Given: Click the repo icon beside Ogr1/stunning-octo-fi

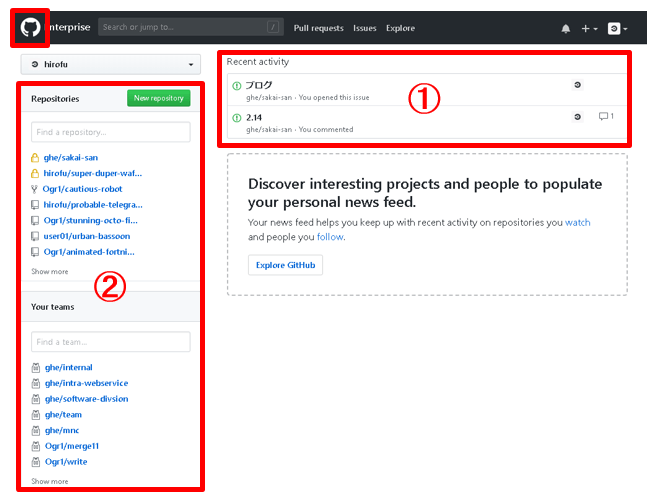Looking at the screenshot, I should [35, 221].
